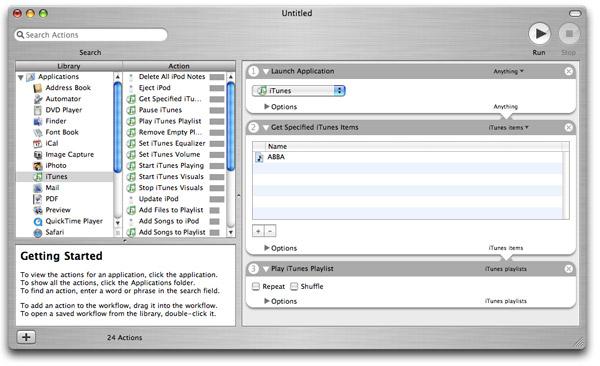Remove the Launch Application action

click(x=569, y=71)
